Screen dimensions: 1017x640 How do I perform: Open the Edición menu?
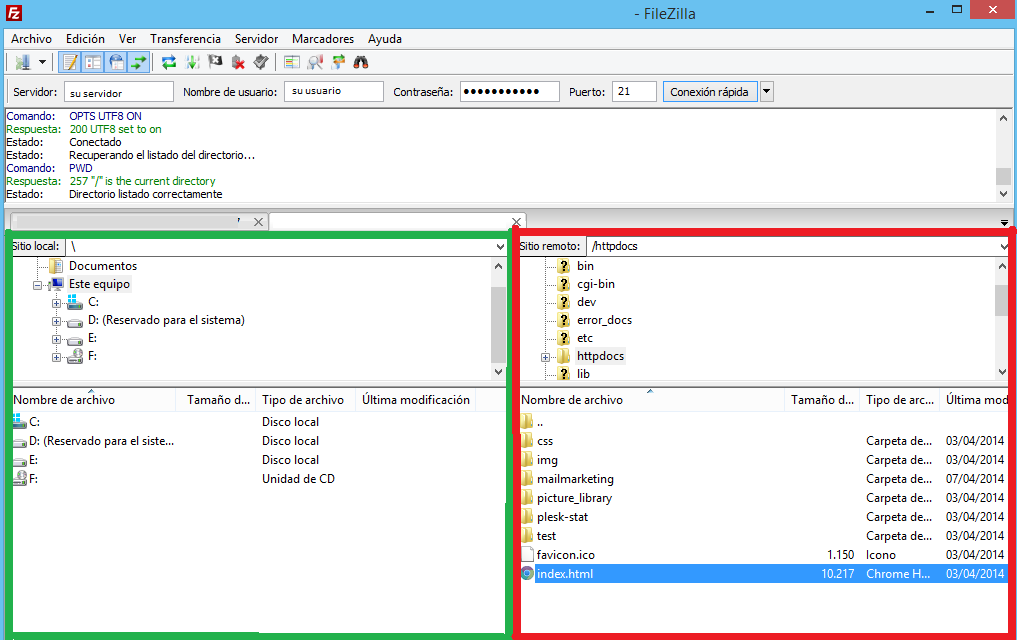pyautogui.click(x=85, y=39)
